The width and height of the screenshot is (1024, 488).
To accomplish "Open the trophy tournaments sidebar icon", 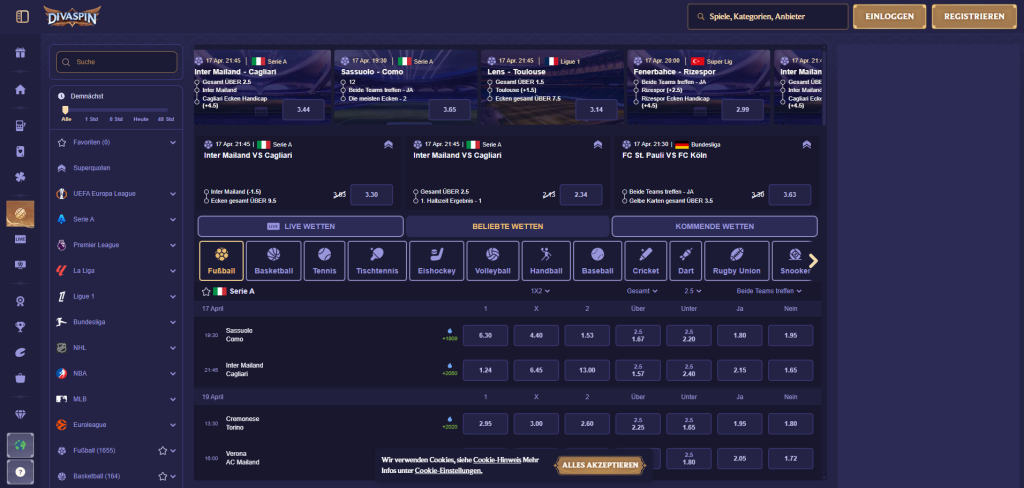I will point(20,327).
